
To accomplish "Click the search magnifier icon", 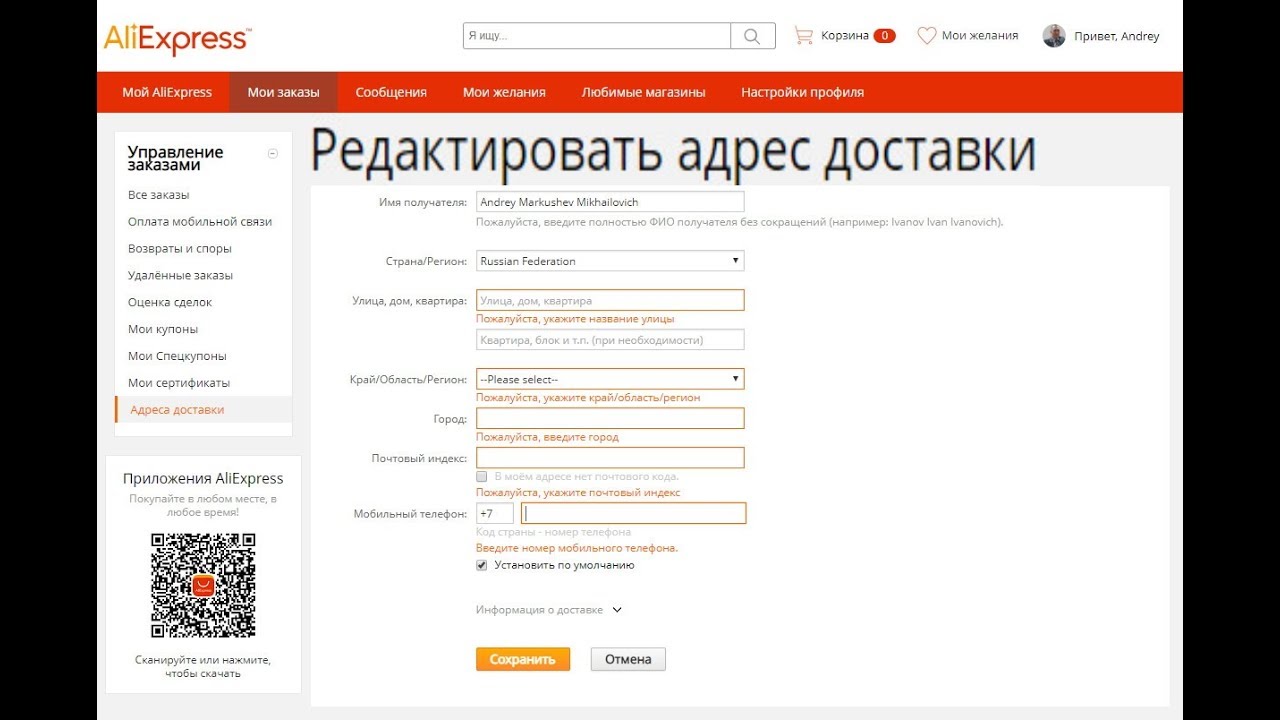I will tap(753, 36).
